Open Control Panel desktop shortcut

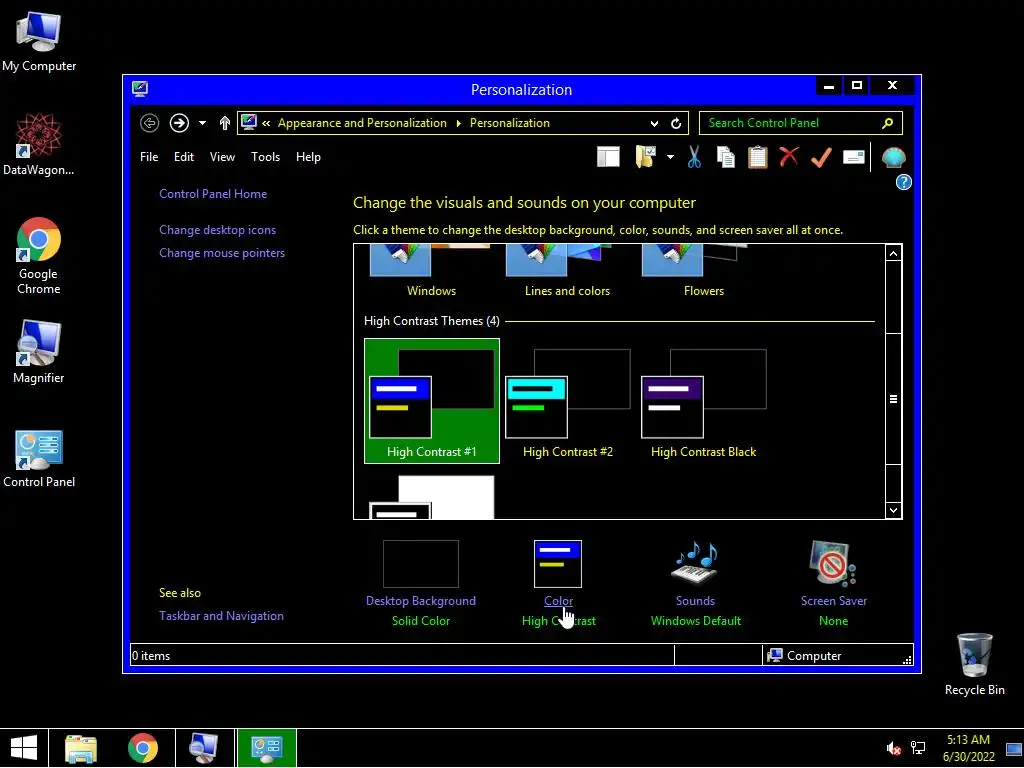39,458
